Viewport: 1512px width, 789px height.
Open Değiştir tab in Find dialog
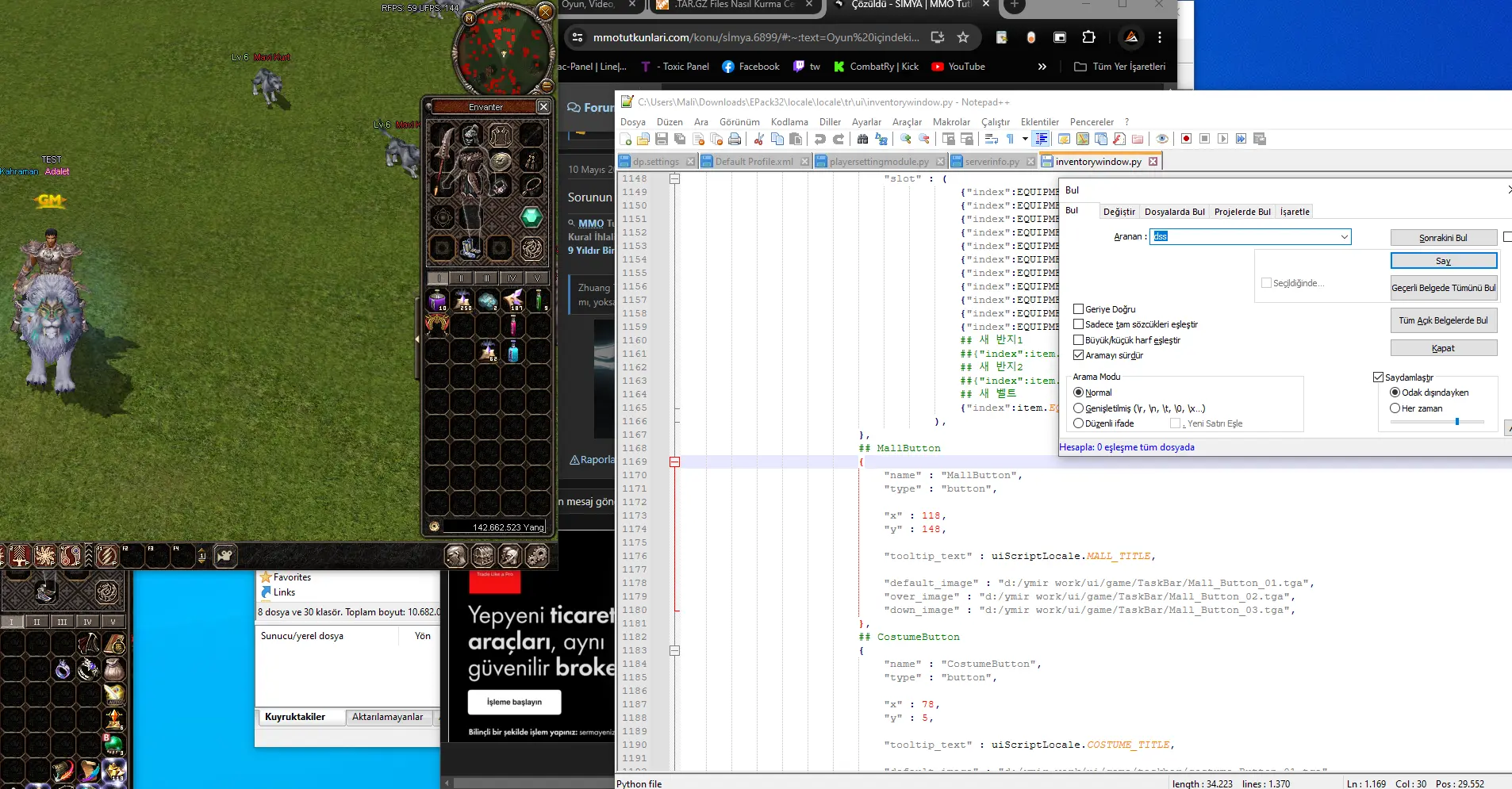[x=1119, y=212]
